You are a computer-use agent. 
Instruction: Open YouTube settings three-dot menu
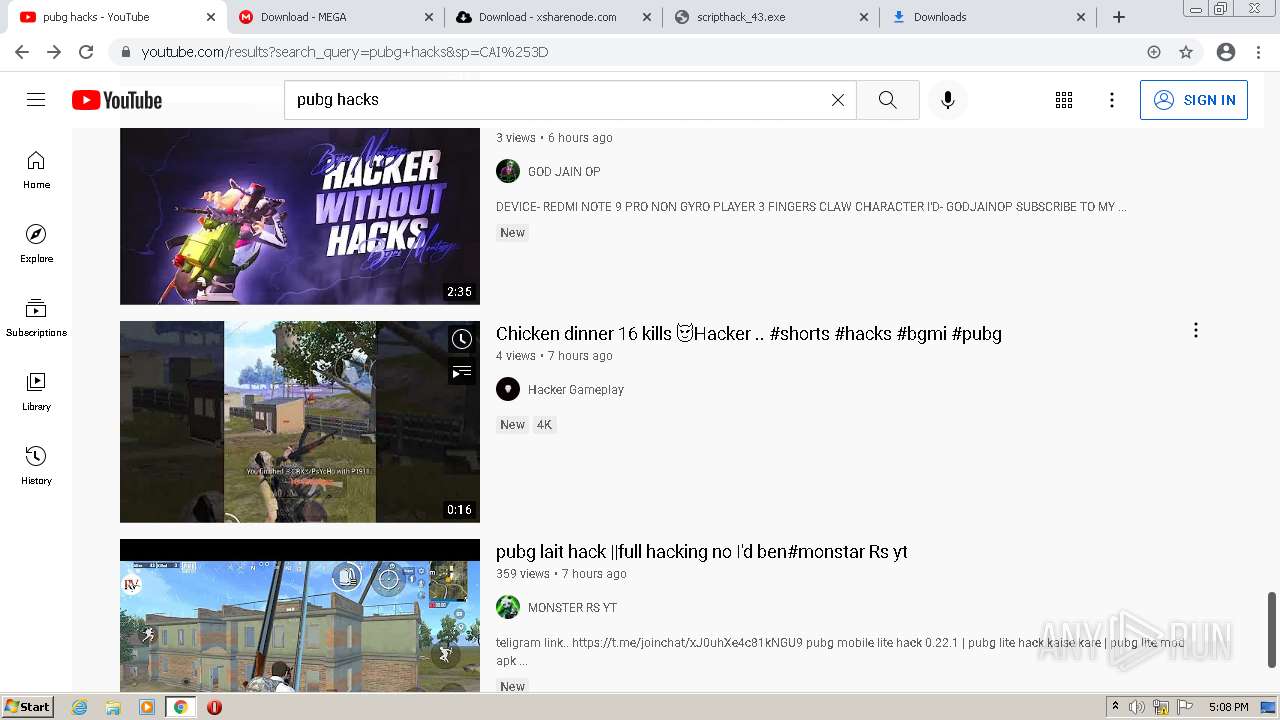pos(1112,100)
